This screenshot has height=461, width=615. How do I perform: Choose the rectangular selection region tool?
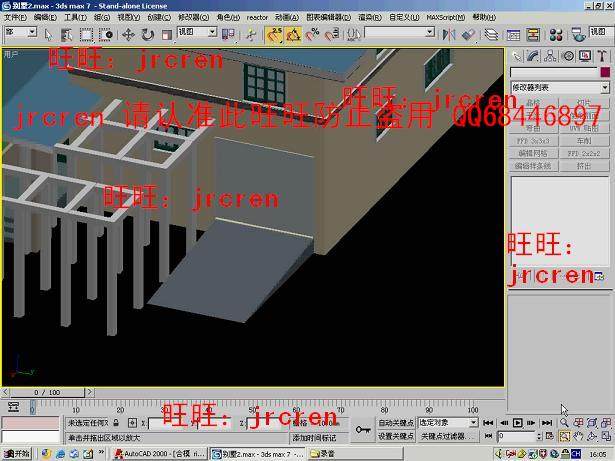point(86,35)
